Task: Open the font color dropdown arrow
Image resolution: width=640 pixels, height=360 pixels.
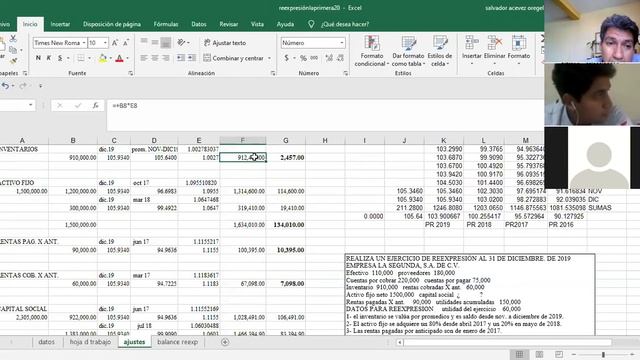Action: pyautogui.click(x=127, y=58)
